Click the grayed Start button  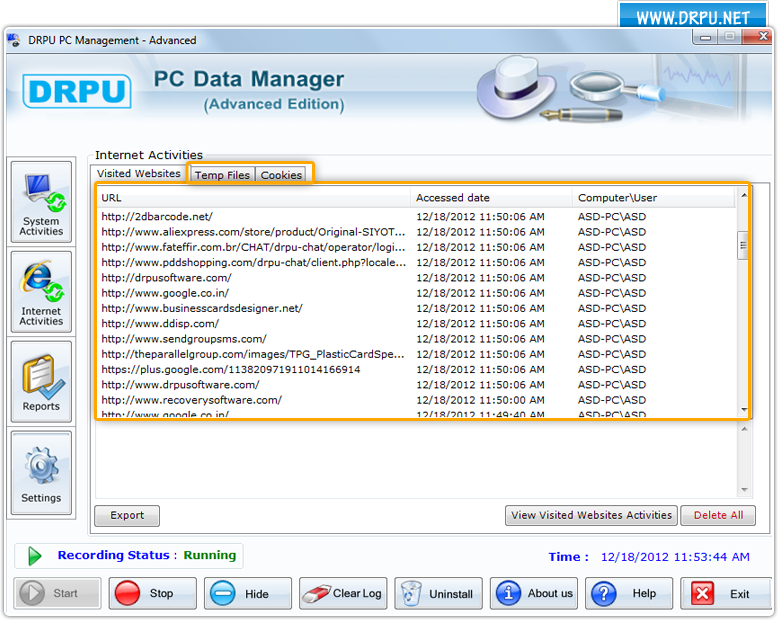(x=57, y=593)
